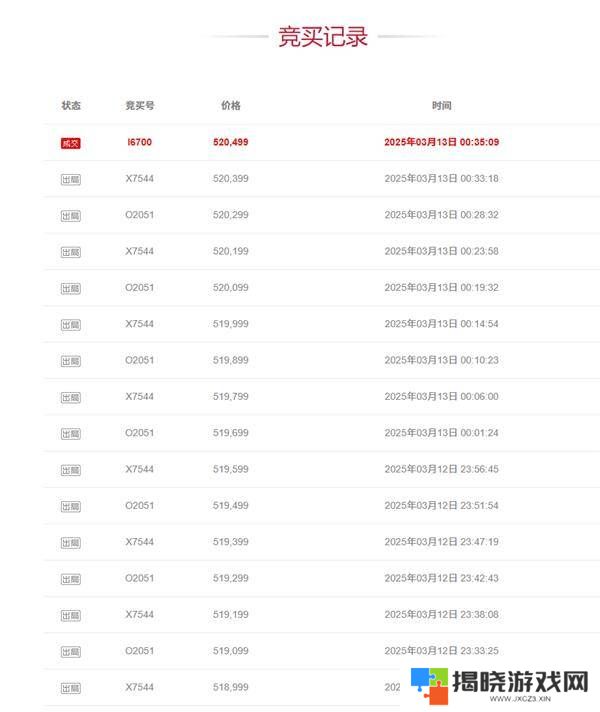Image resolution: width=600 pixels, height=712 pixels.
Task: Click the 竞买号 column header
Action: [139, 105]
